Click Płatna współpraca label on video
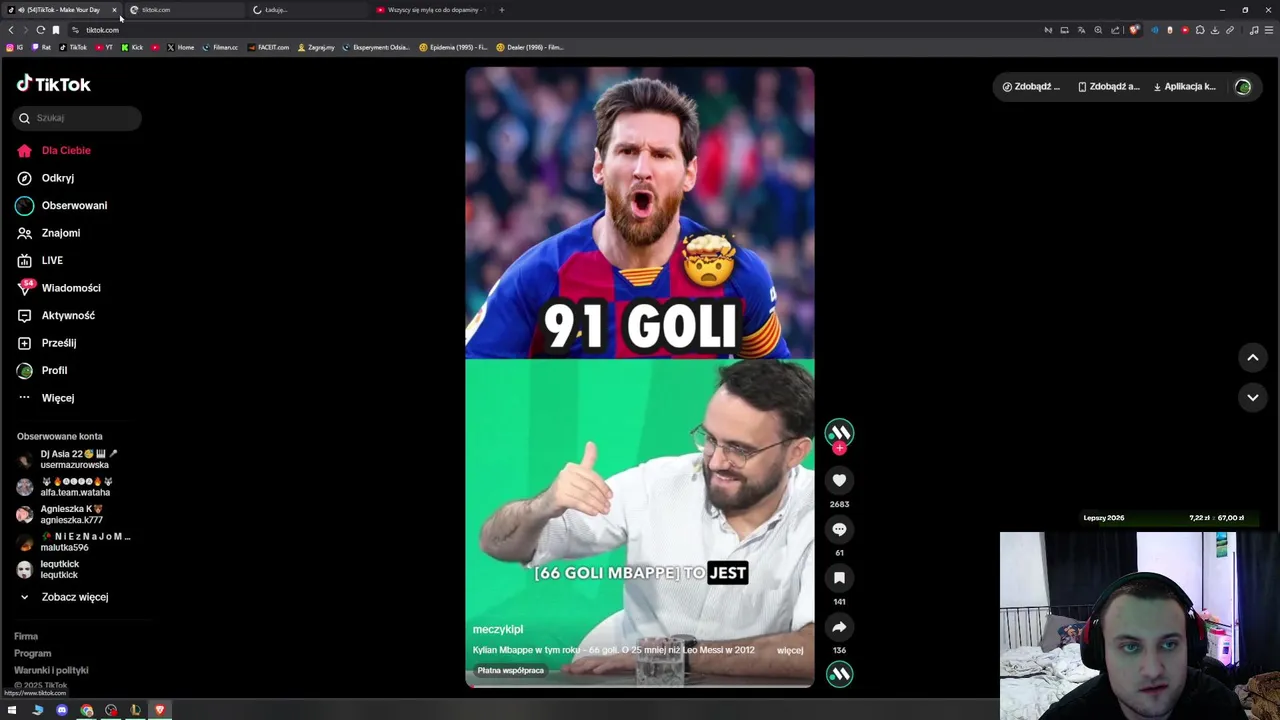 [511, 670]
